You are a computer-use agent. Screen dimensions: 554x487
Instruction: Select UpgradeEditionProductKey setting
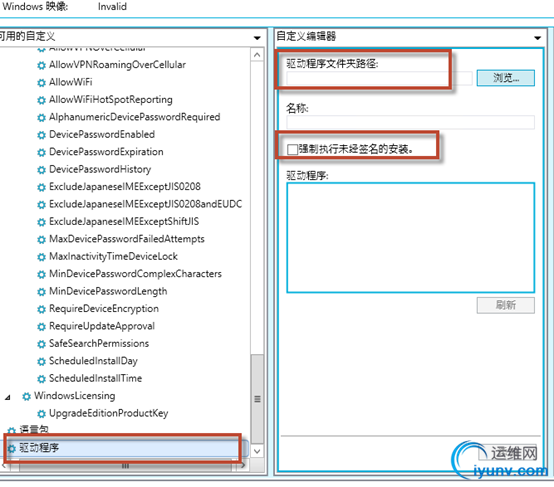pyautogui.click(x=108, y=413)
